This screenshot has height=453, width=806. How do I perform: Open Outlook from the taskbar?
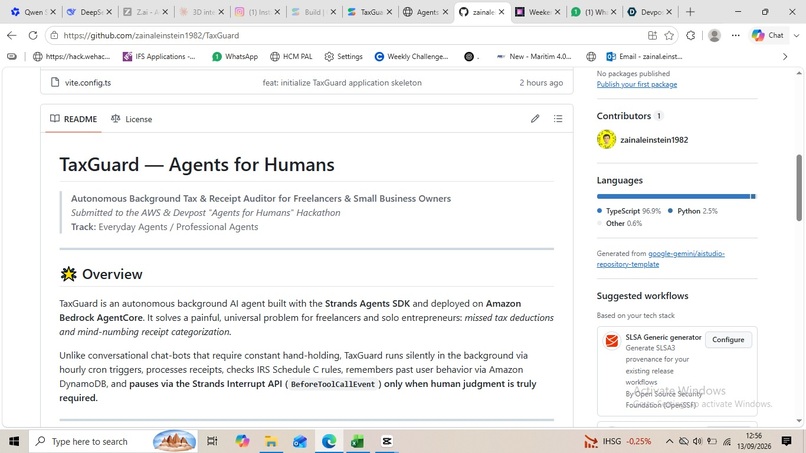point(300,441)
